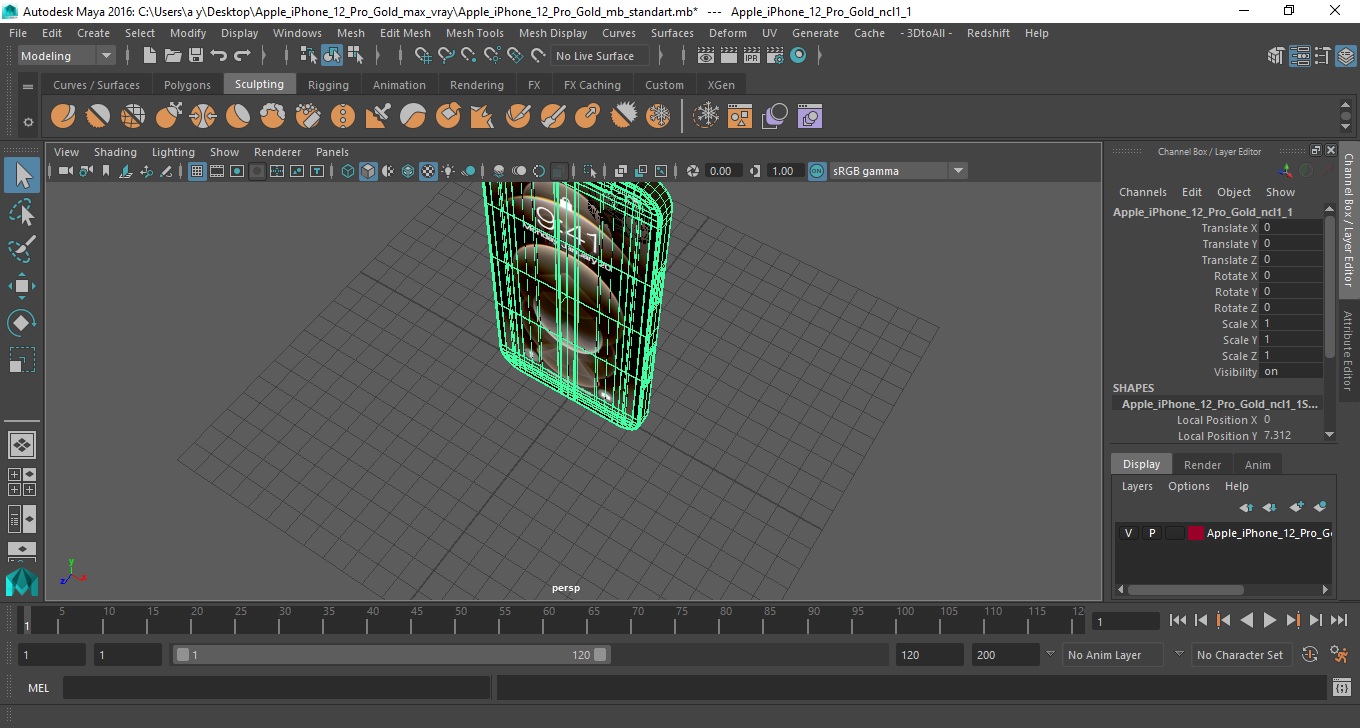This screenshot has height=728, width=1360.
Task: Activate the Scale tool in toolbox
Action: [22, 360]
